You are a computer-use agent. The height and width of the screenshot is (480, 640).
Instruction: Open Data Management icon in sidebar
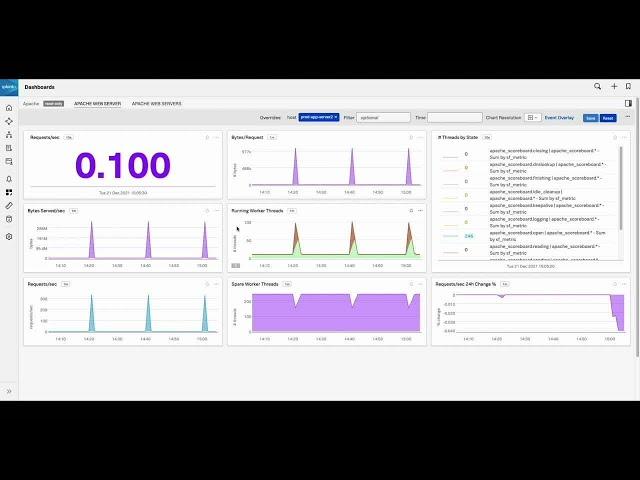point(9,219)
